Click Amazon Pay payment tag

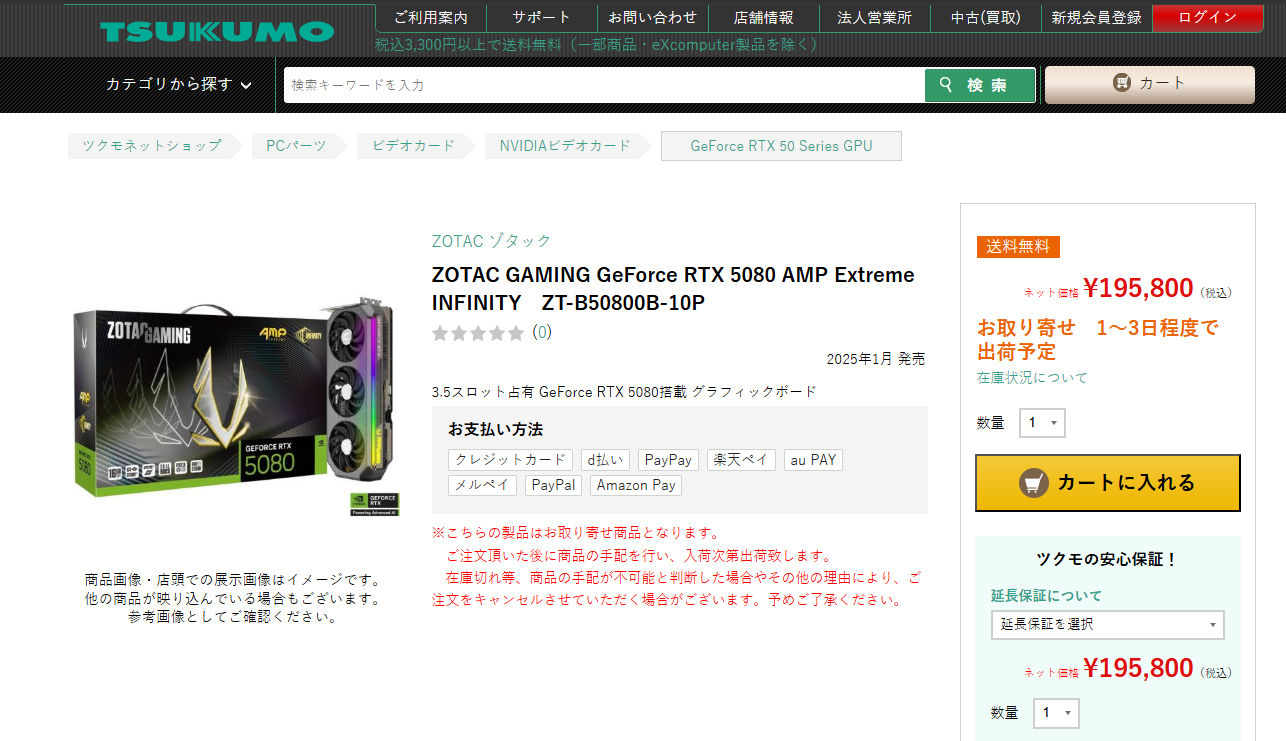(x=636, y=485)
